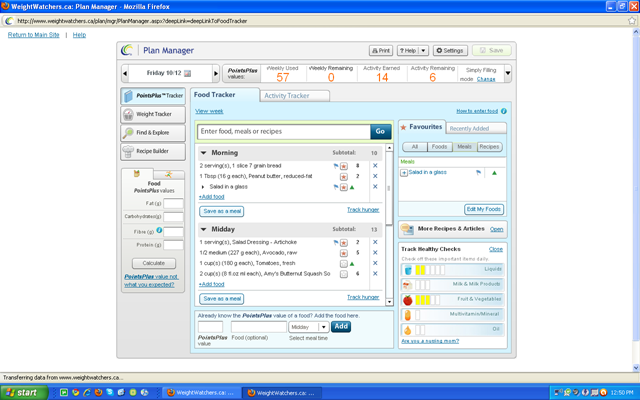Click the flag icon on Favourites Salad in a glass
The width and height of the screenshot is (640, 400).
click(478, 173)
